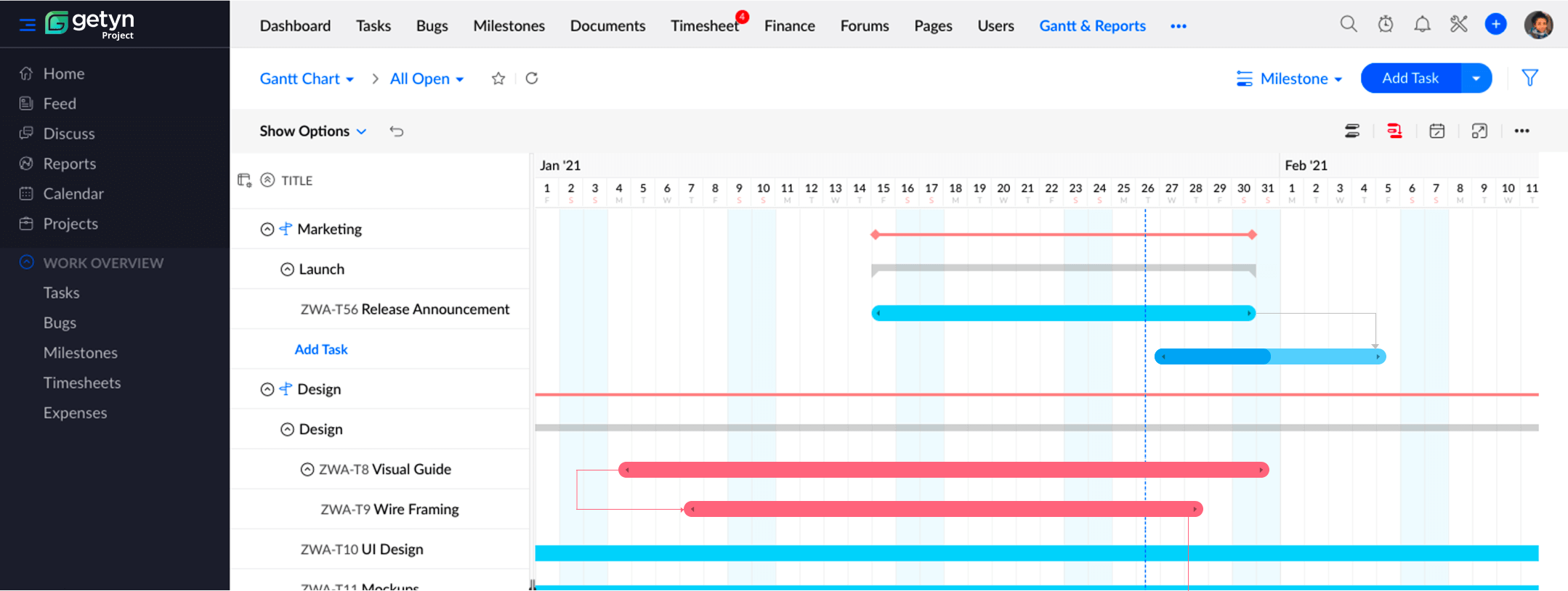The height and width of the screenshot is (591, 1568).
Task: Expand Show Options
Action: coord(312,131)
